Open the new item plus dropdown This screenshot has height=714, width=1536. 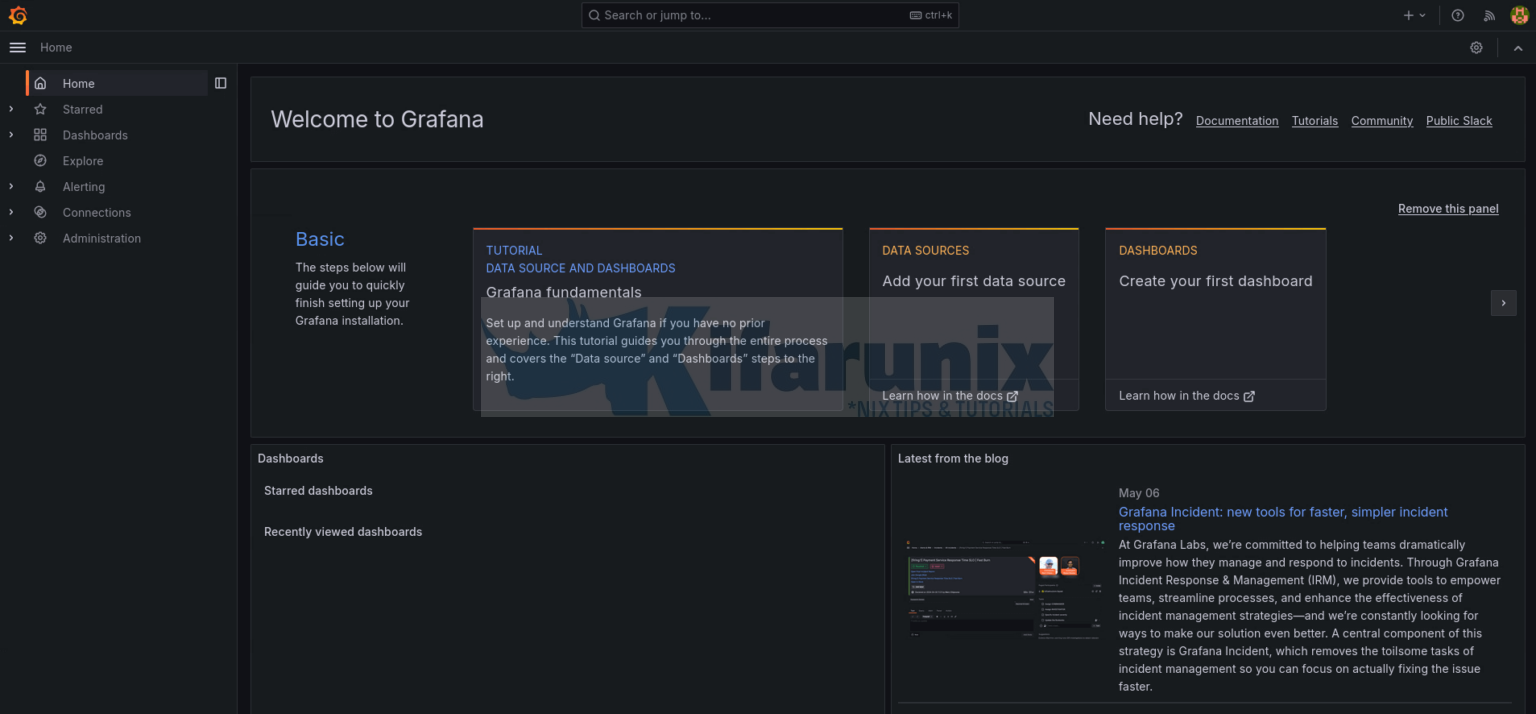[x=1414, y=15]
